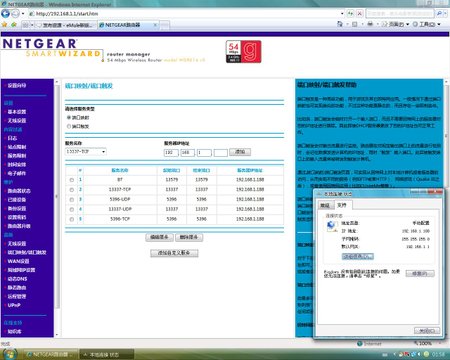Open WAN settings link in sidebar
The height and width of the screenshot is (360, 450).
coord(18,261)
